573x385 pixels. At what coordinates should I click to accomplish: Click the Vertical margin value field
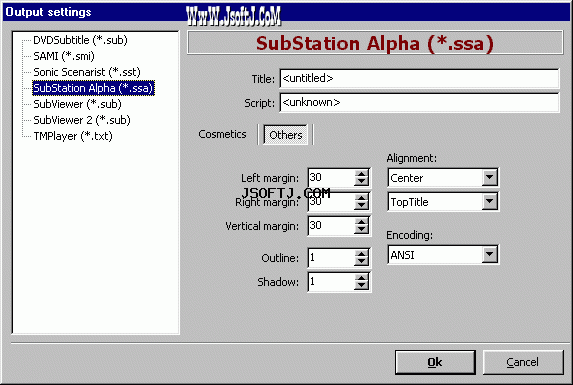(331, 226)
